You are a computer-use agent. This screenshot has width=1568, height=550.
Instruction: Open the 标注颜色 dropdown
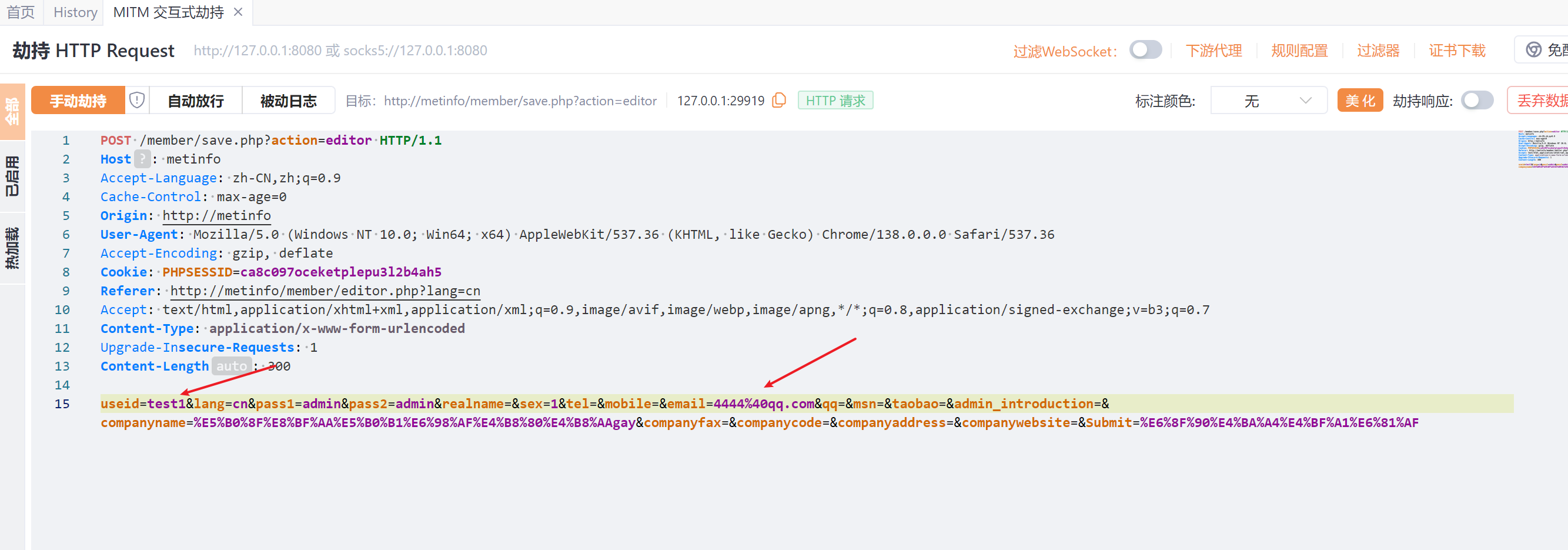tap(1269, 101)
